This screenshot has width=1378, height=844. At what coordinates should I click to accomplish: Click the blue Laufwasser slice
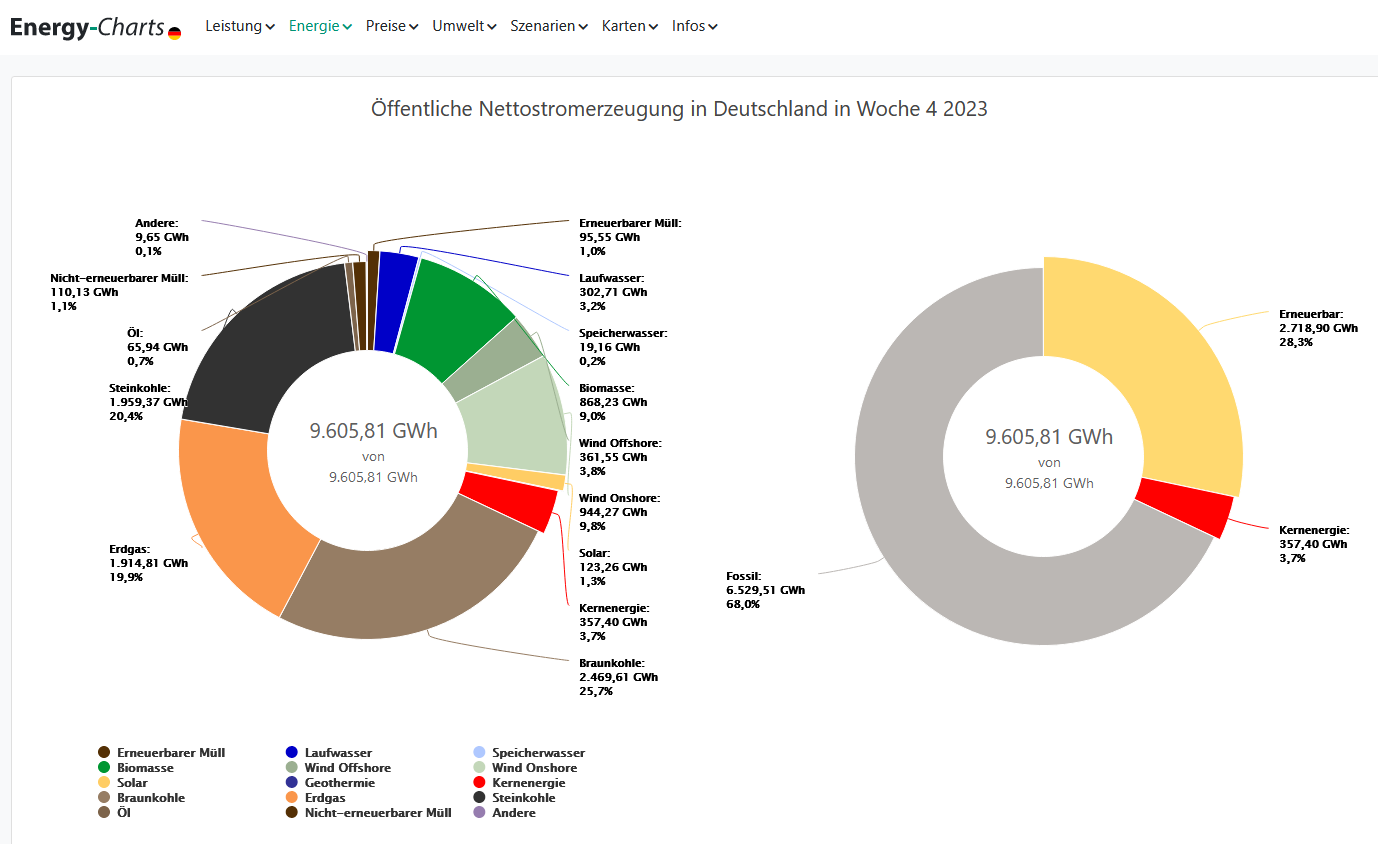[394, 301]
